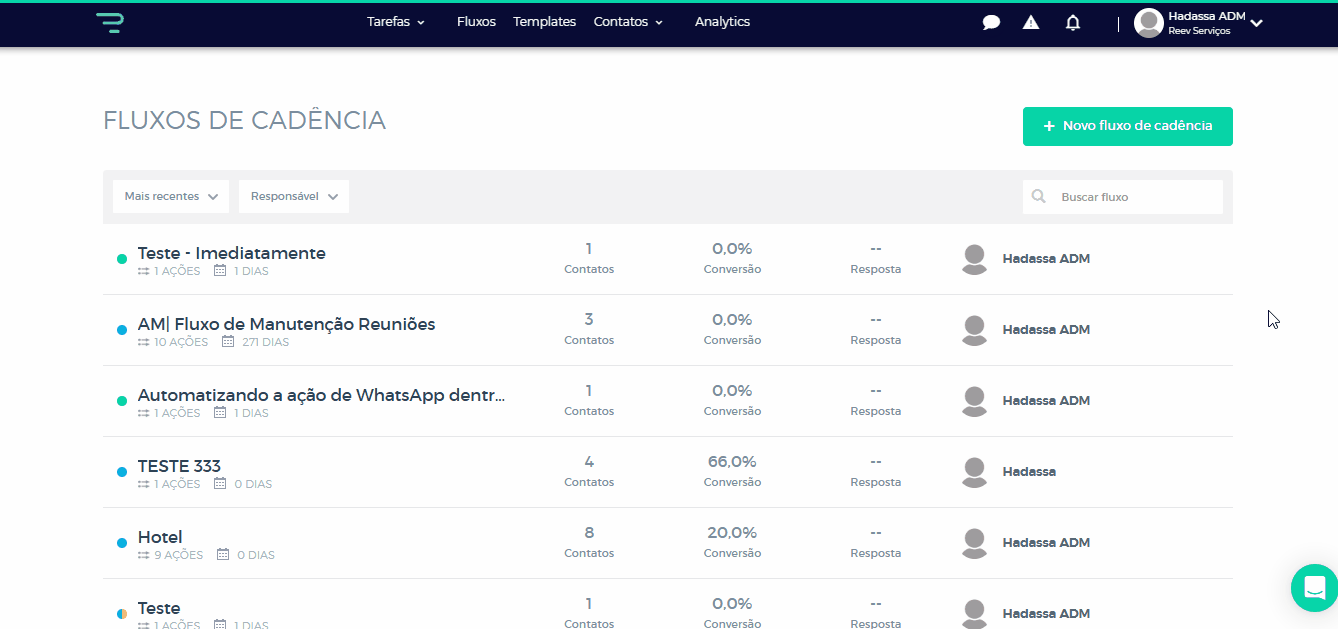
Task: Expand the Mais recentes sort dropdown
Action: (x=171, y=197)
